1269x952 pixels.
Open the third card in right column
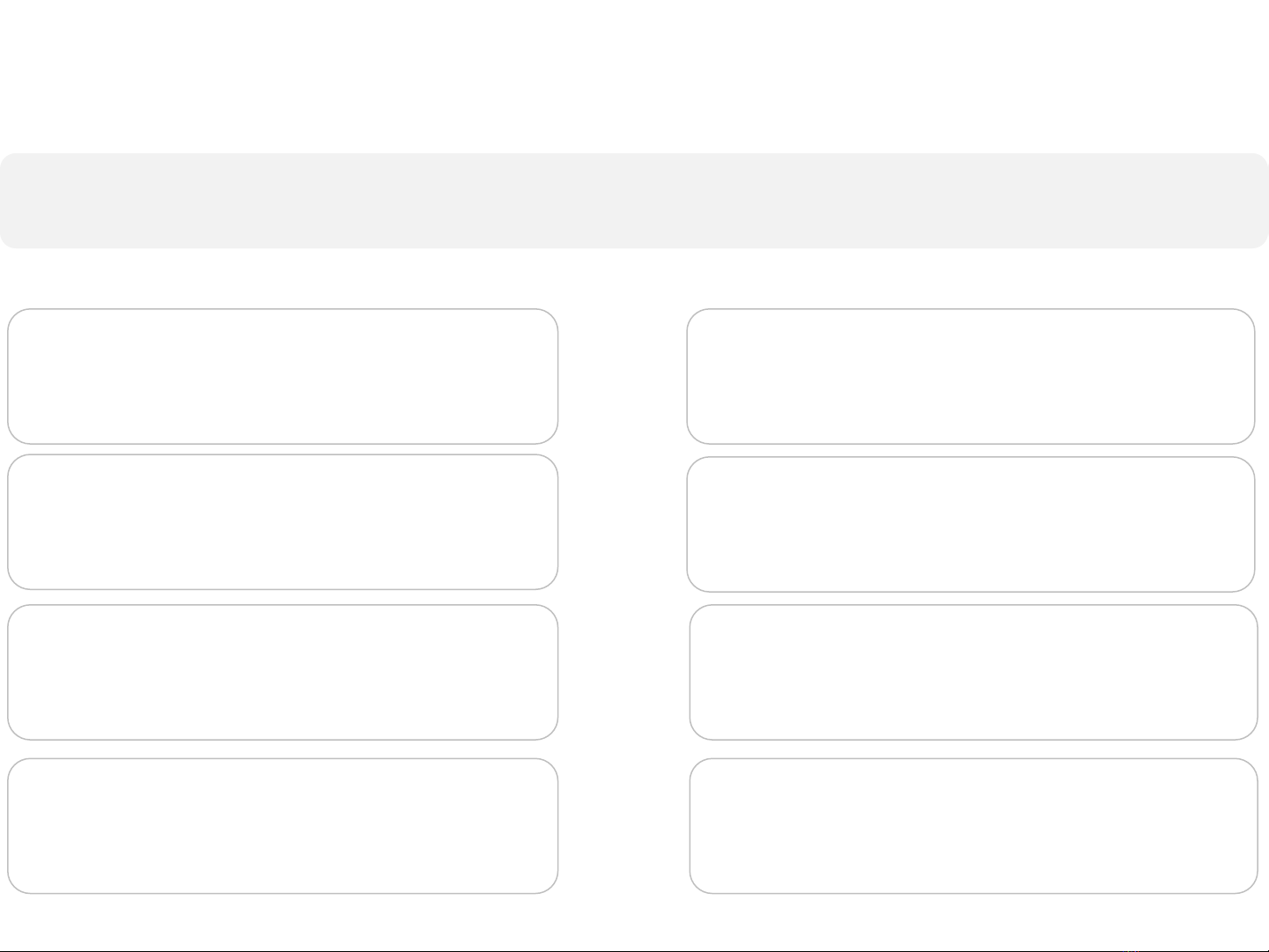tap(973, 672)
